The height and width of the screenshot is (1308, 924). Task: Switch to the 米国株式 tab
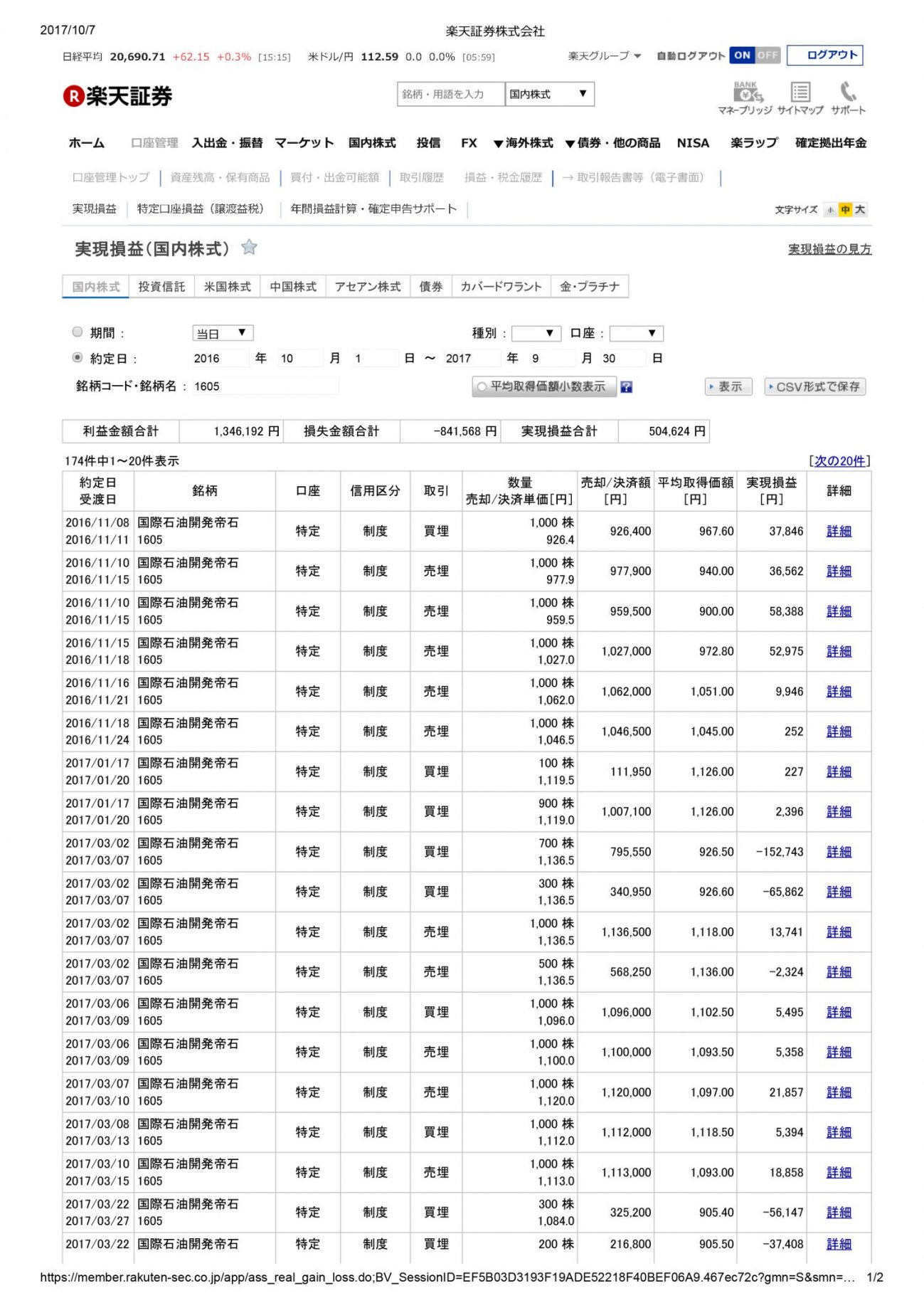point(228,286)
